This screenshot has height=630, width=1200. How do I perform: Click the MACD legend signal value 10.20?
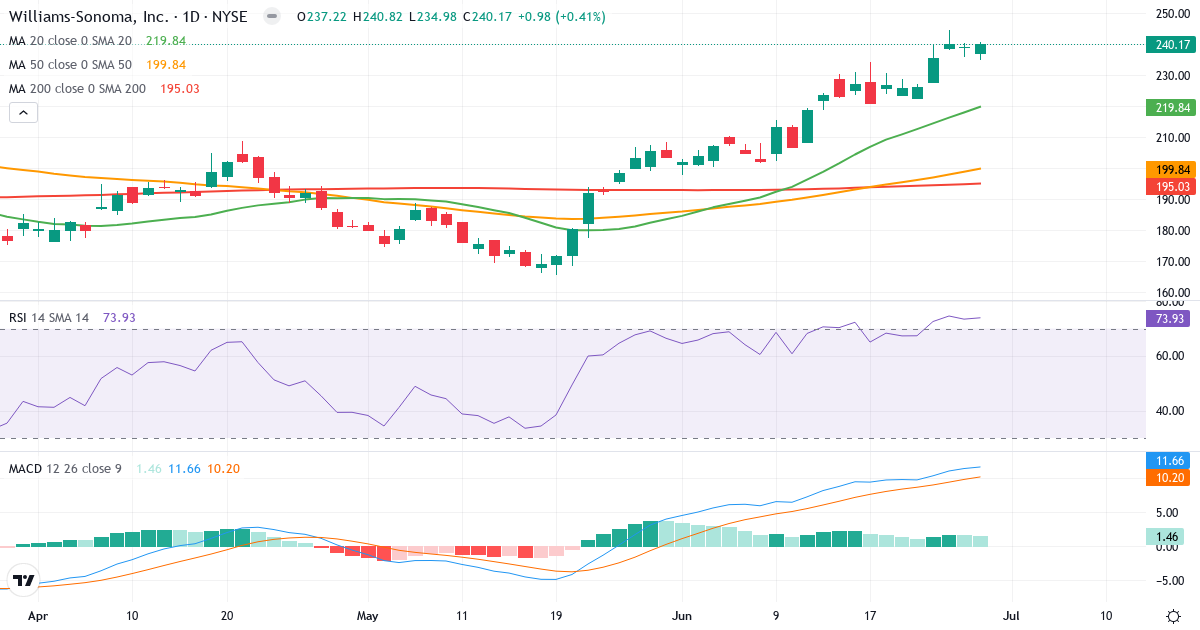click(223, 468)
